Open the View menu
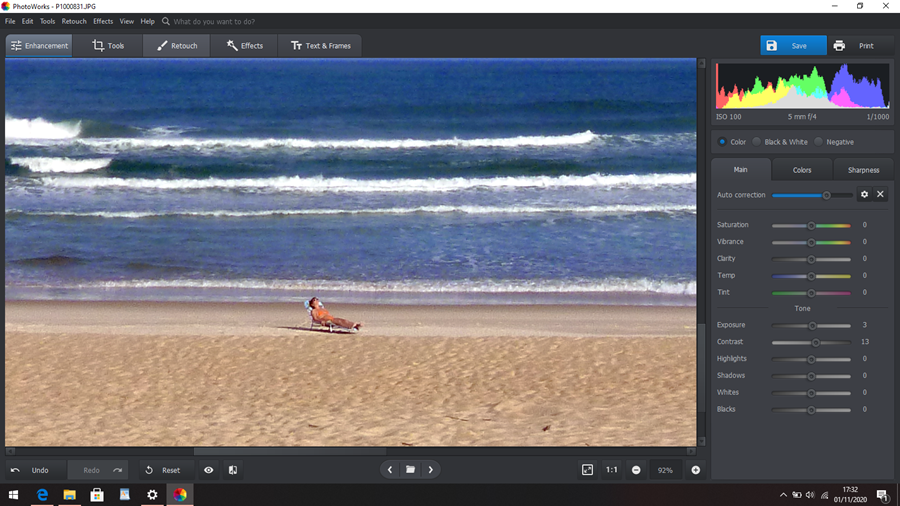The image size is (900, 506). tap(127, 21)
